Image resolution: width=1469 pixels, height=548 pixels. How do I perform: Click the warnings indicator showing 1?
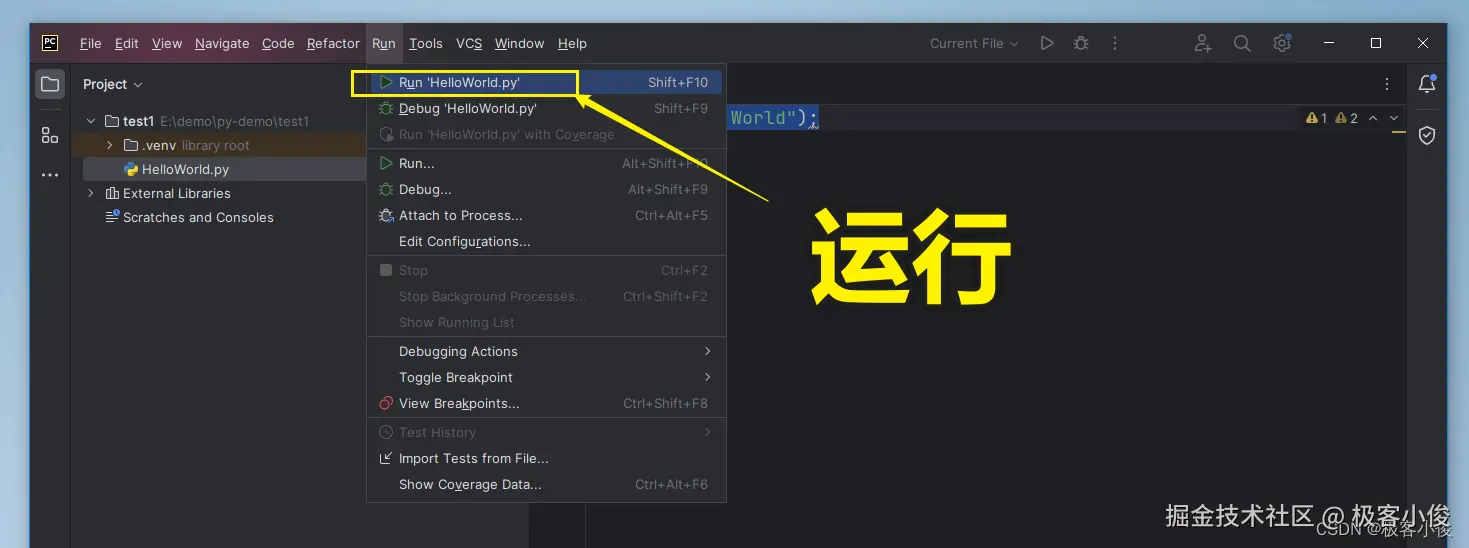pyautogui.click(x=1317, y=118)
